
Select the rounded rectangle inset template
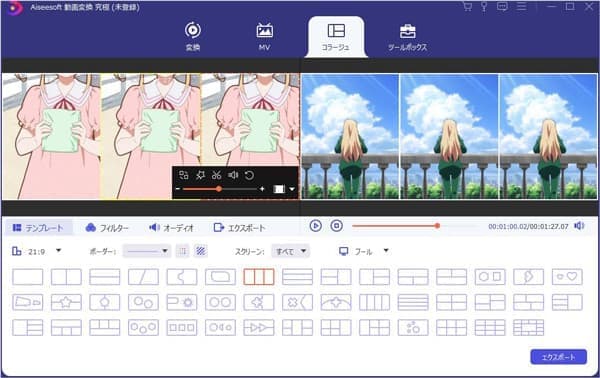tap(220, 277)
